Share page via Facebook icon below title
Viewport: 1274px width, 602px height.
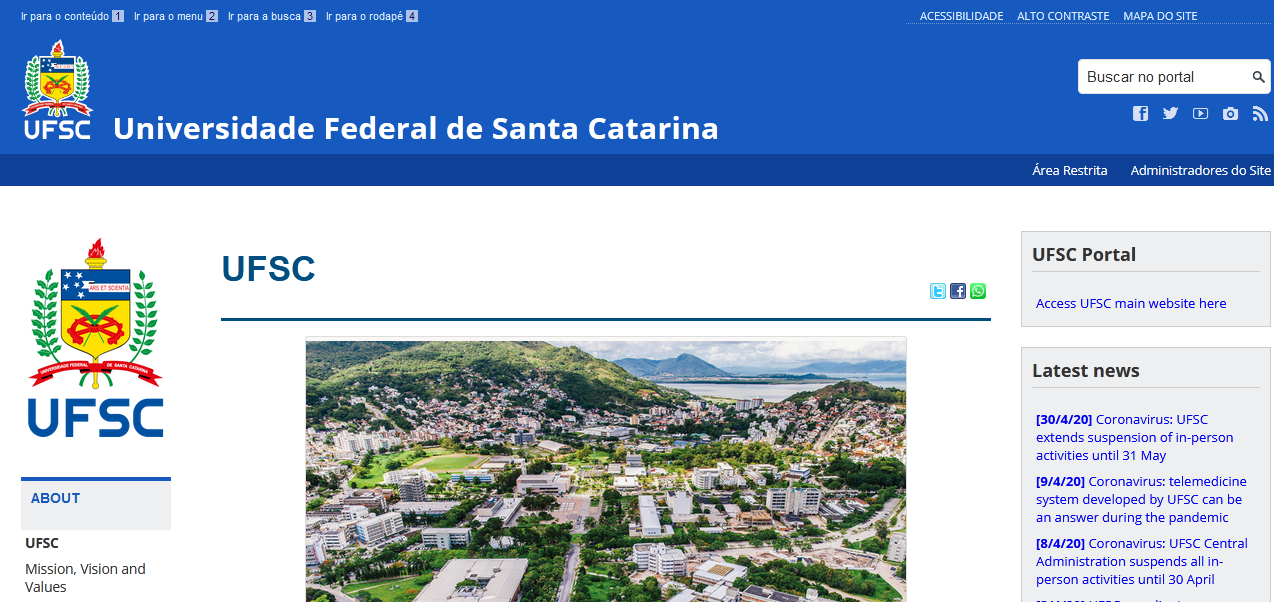pyautogui.click(x=957, y=291)
